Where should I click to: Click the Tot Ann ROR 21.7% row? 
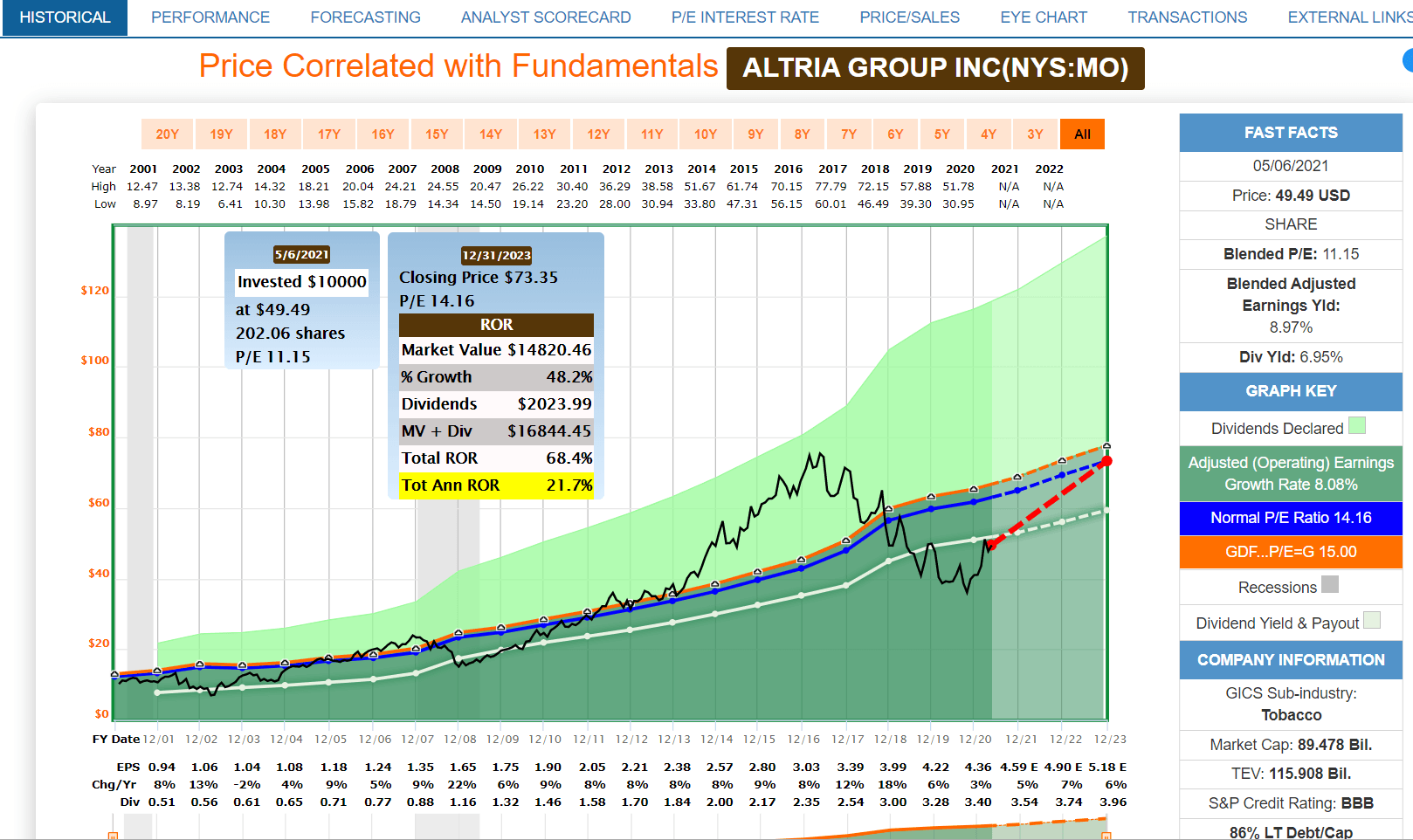(x=496, y=485)
